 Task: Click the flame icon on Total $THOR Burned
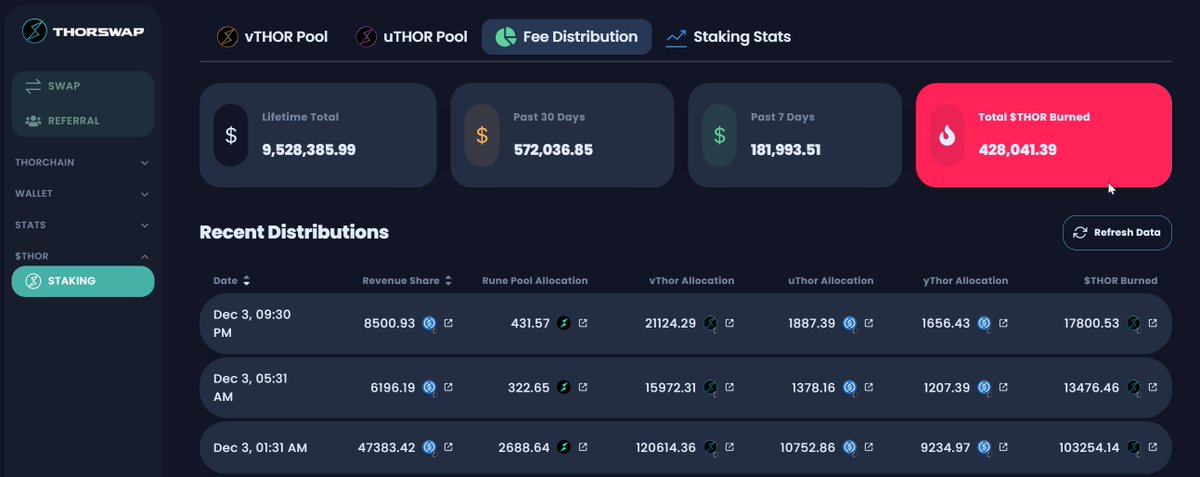947,135
